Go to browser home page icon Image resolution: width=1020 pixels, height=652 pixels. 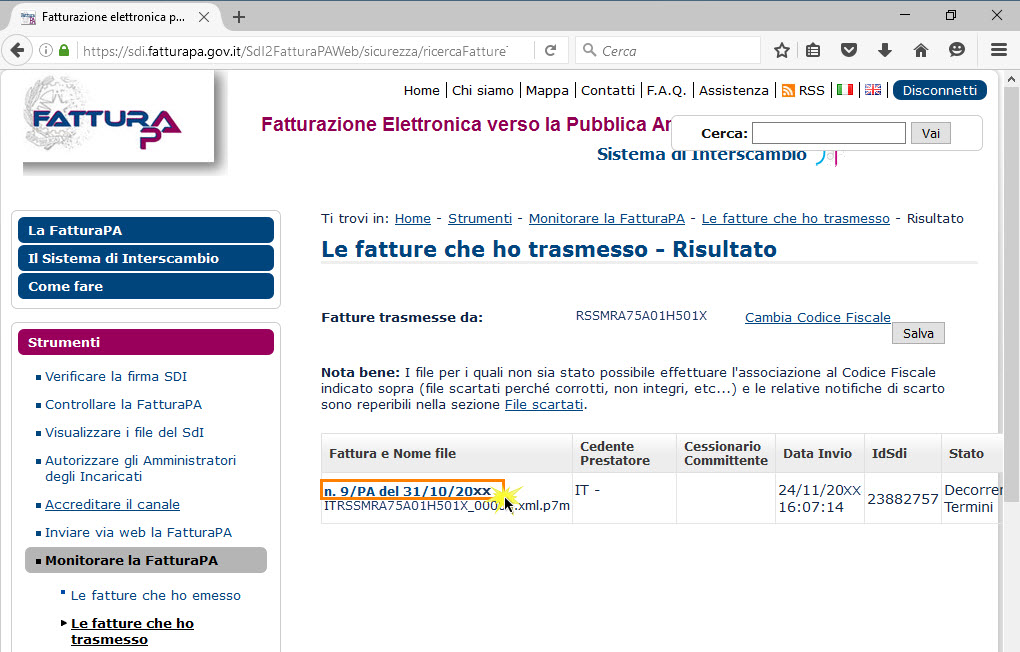(x=920, y=50)
